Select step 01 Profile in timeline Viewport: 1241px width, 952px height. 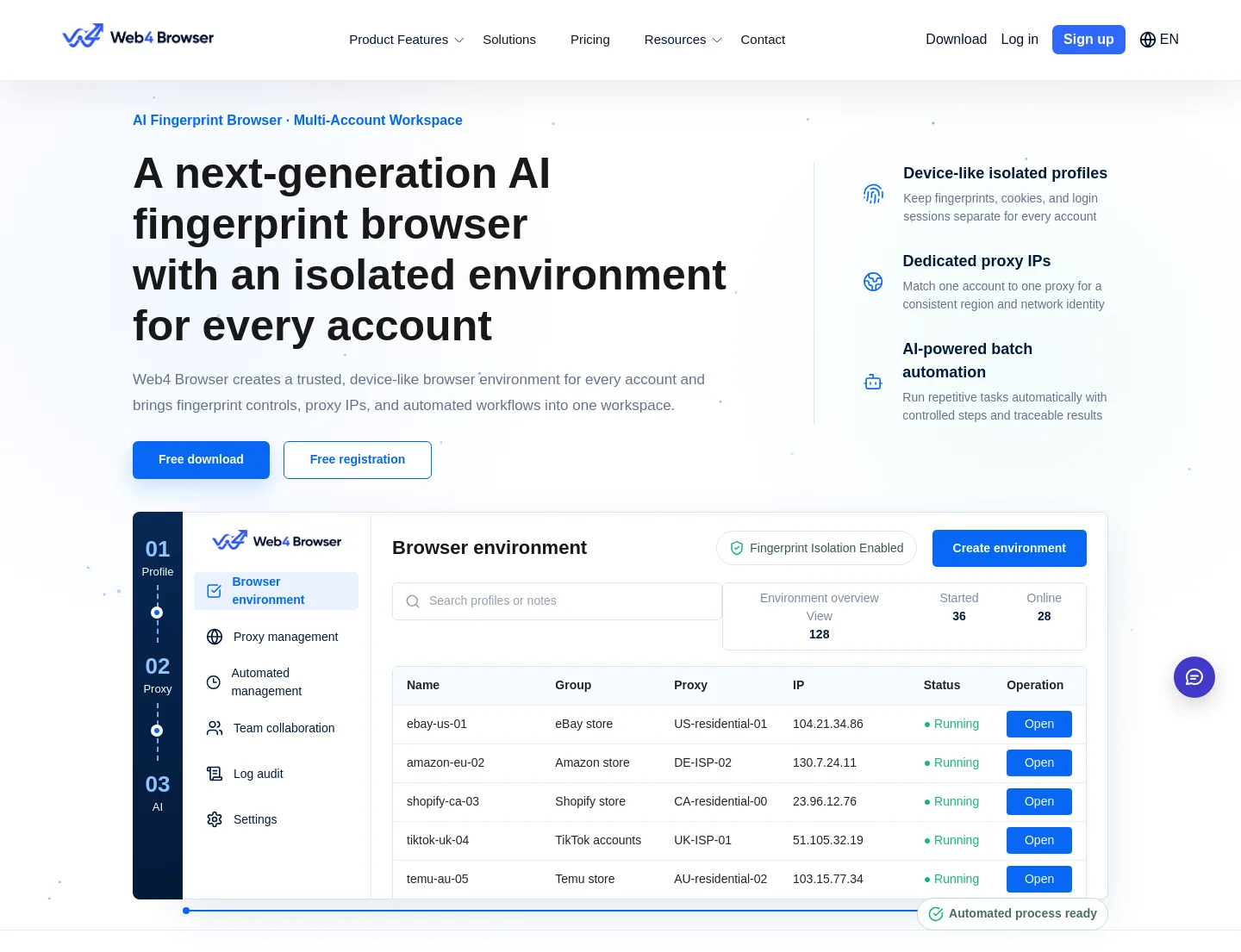(x=158, y=557)
